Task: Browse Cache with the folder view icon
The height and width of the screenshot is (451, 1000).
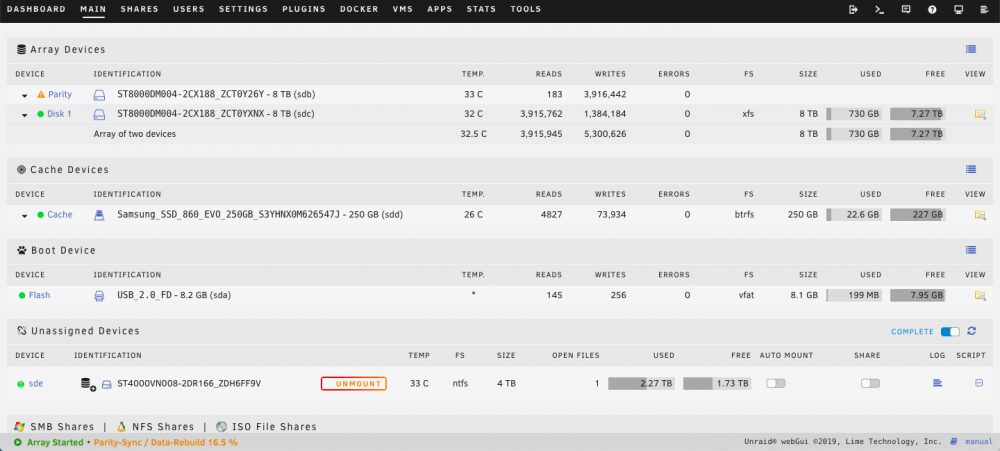Action: point(980,215)
